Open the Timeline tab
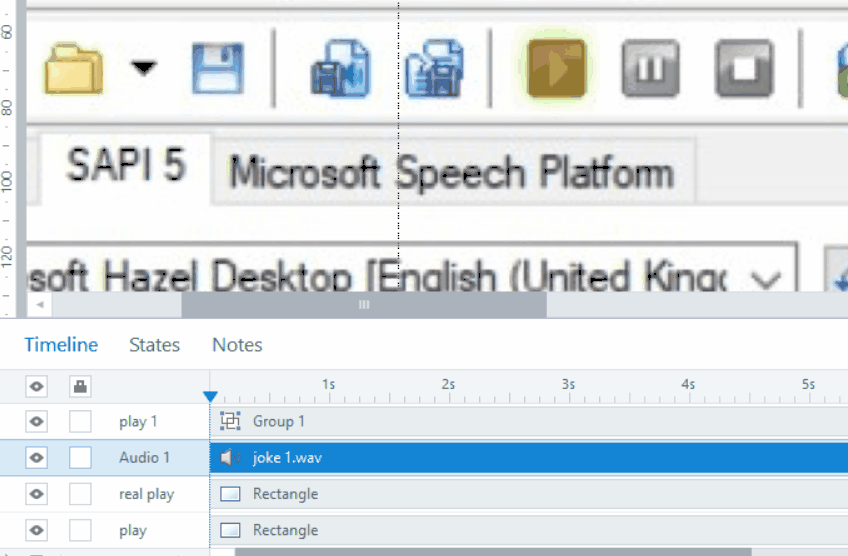Image resolution: width=848 pixels, height=556 pixels. point(61,345)
